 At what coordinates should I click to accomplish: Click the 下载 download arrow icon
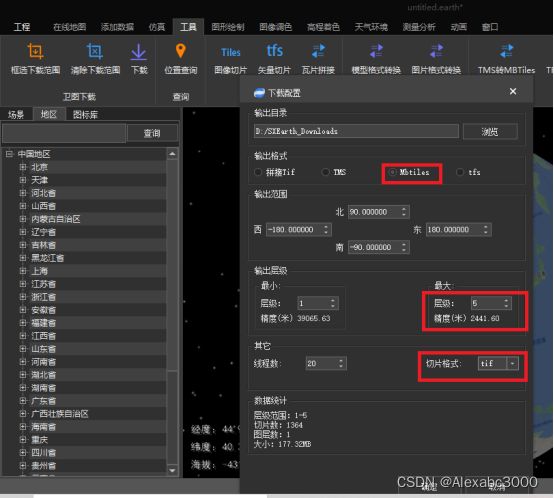138,52
